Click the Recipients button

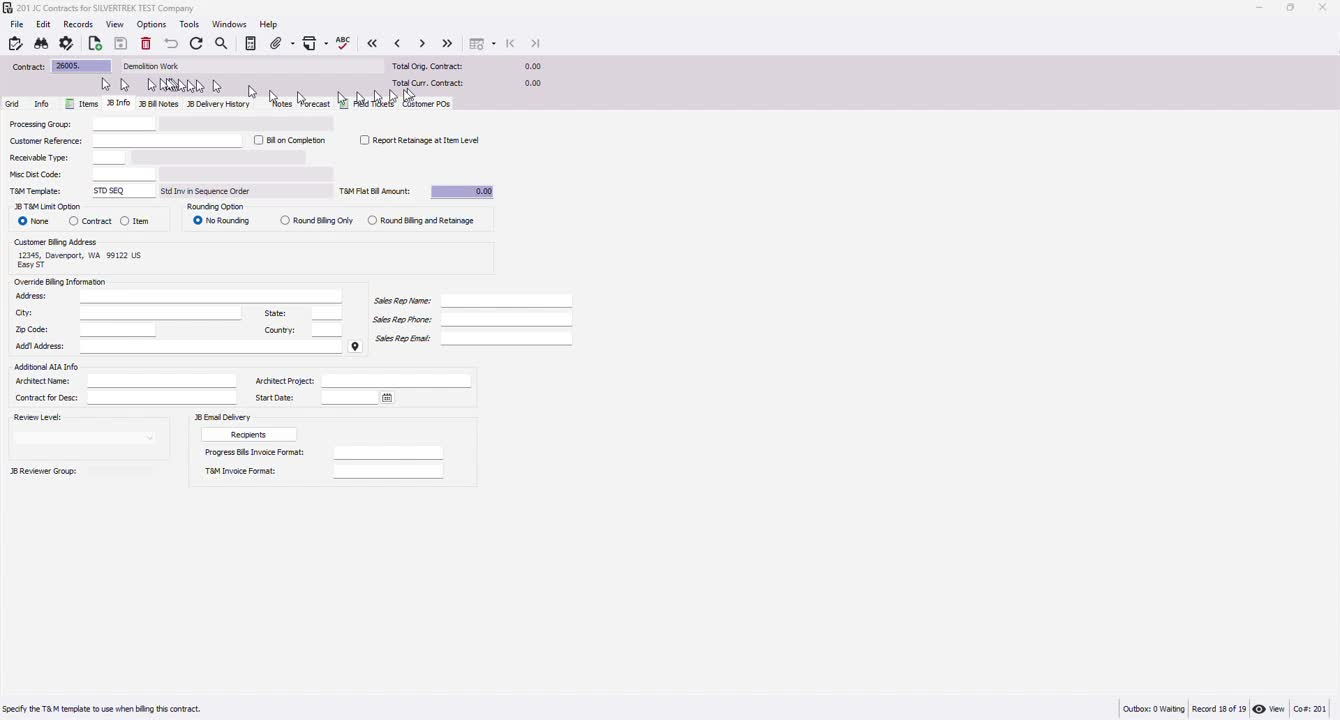pos(249,435)
